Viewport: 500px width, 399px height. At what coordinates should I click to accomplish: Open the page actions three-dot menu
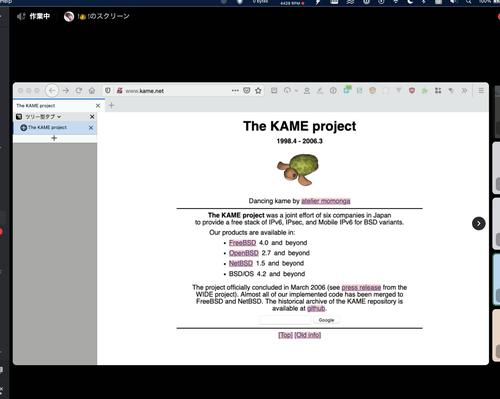pyautogui.click(x=235, y=90)
